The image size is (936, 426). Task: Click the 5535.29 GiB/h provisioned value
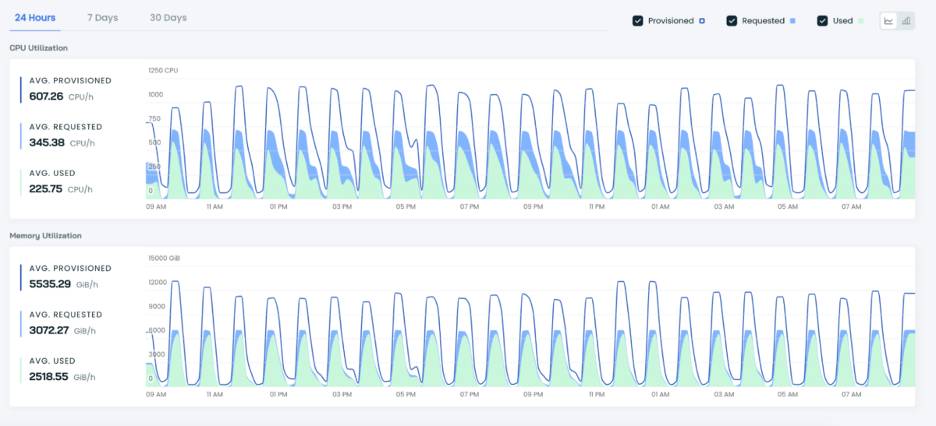click(50, 284)
